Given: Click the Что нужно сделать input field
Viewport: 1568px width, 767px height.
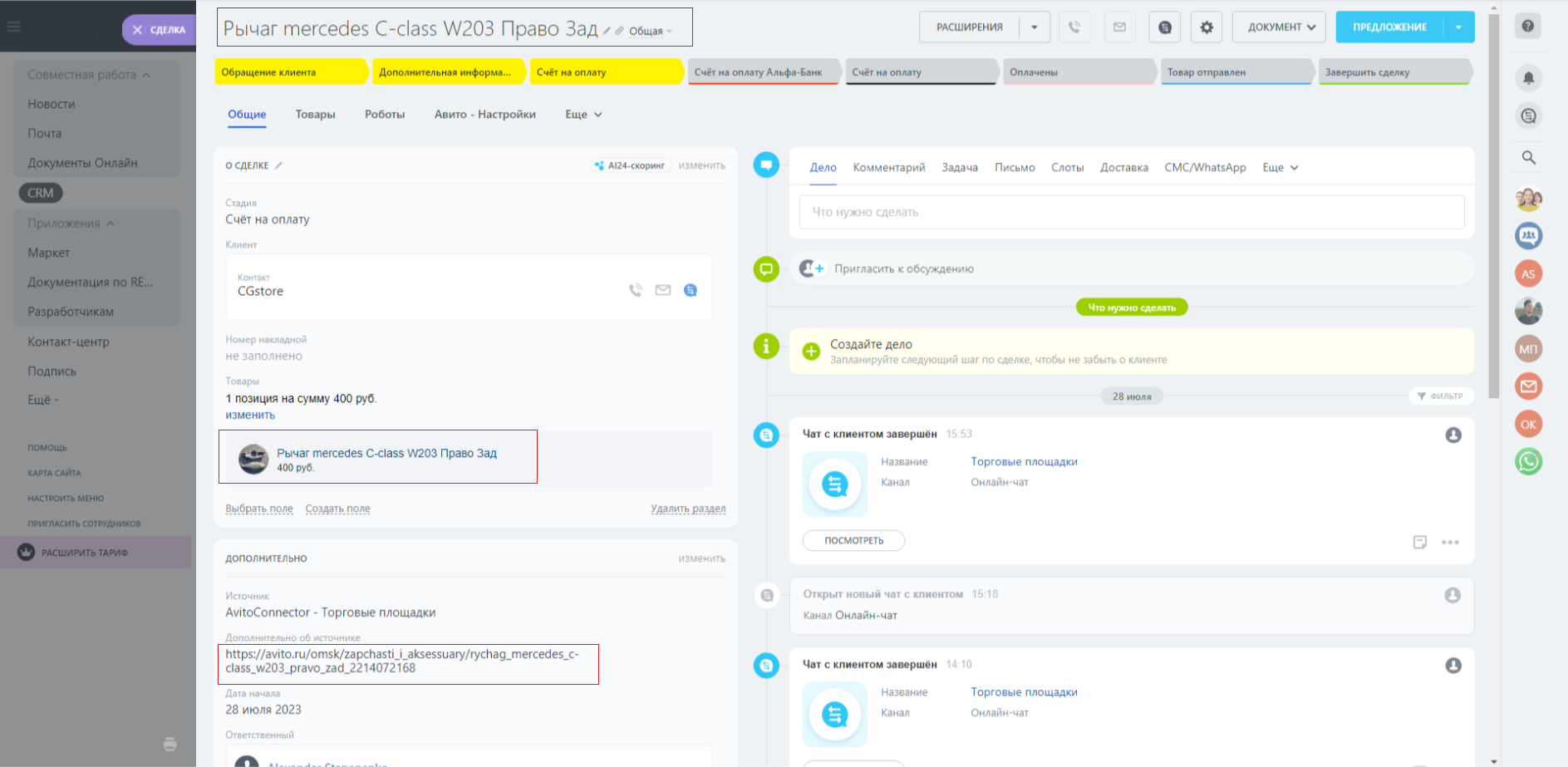Looking at the screenshot, I should 1131,212.
